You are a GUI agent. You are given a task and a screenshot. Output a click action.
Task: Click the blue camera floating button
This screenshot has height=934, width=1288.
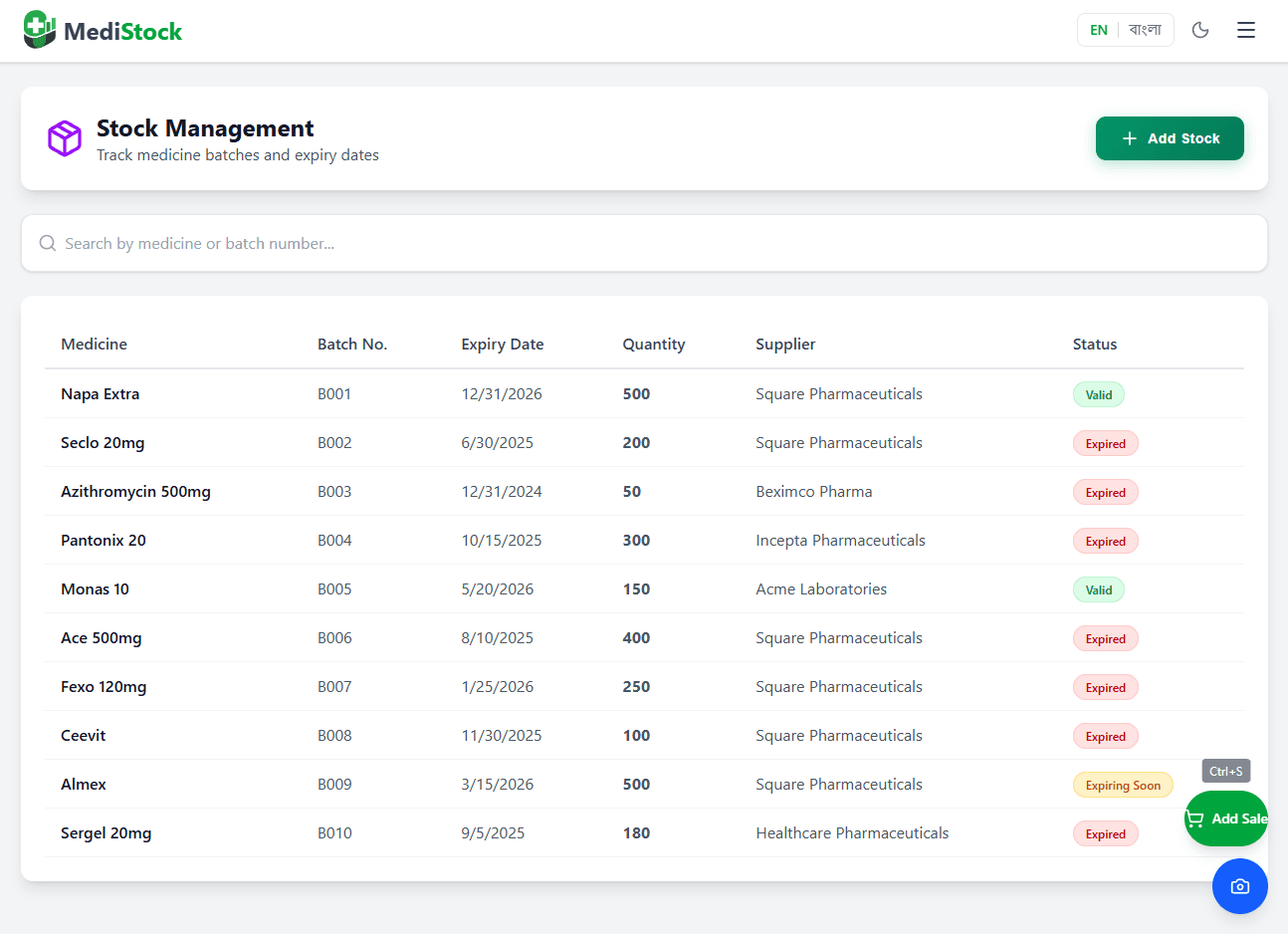(x=1239, y=886)
